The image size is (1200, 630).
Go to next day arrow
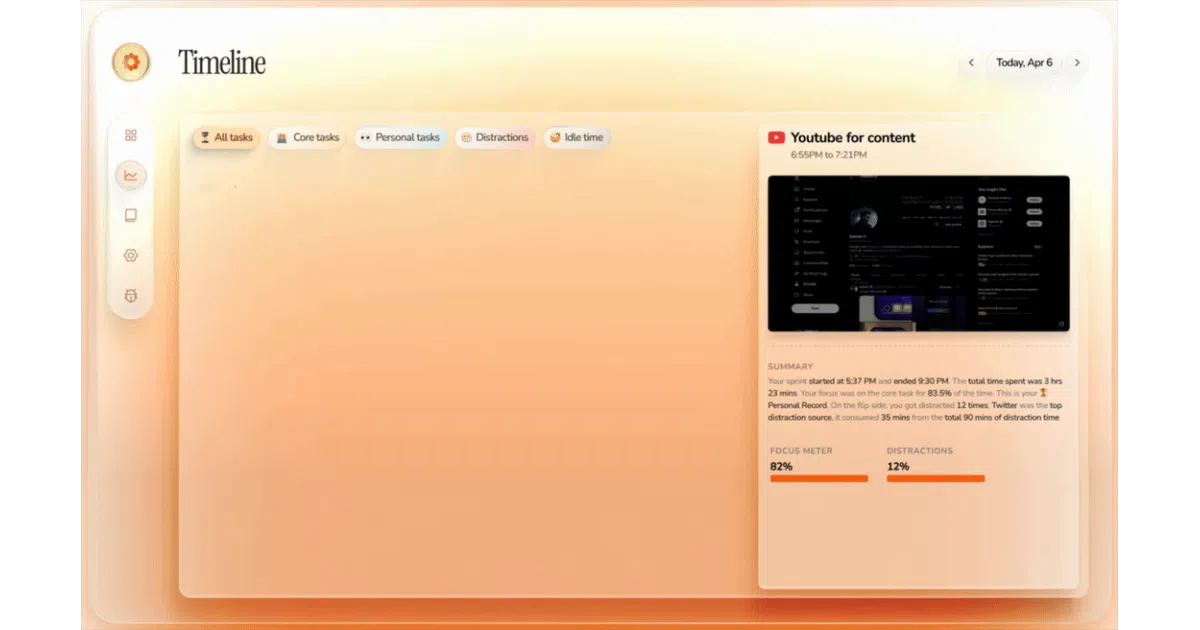coord(1077,62)
